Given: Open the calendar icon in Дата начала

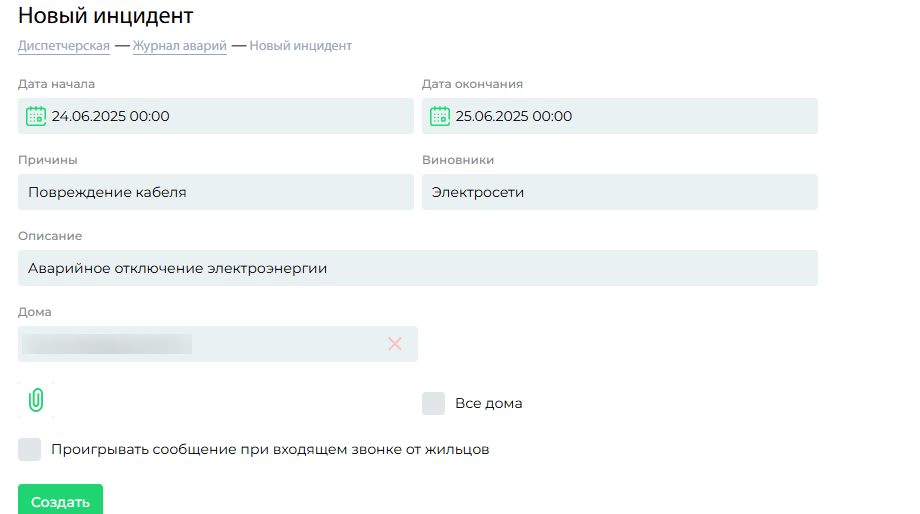Looking at the screenshot, I should point(36,116).
